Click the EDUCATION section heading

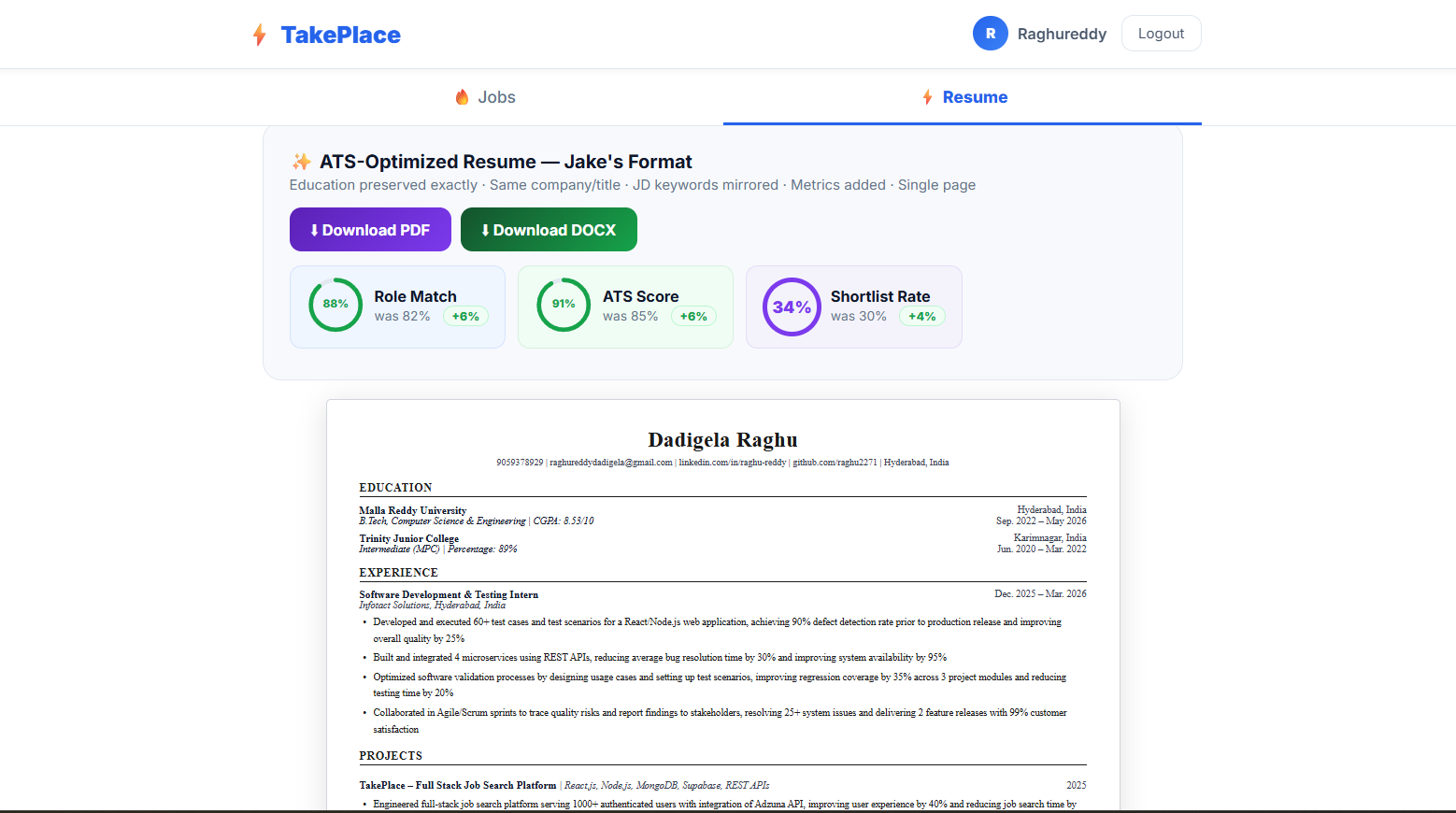point(395,488)
